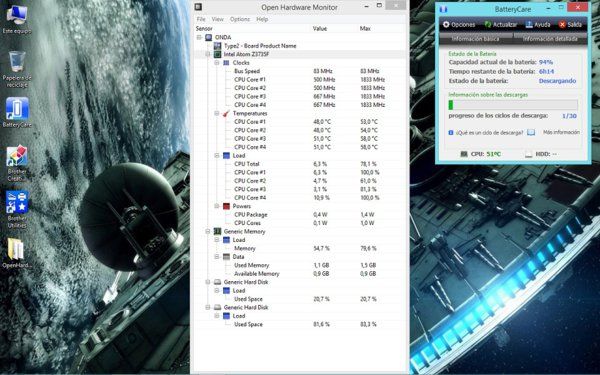Open BatteryCare Opciones
Screen dimensions: 600x375
(459, 24)
